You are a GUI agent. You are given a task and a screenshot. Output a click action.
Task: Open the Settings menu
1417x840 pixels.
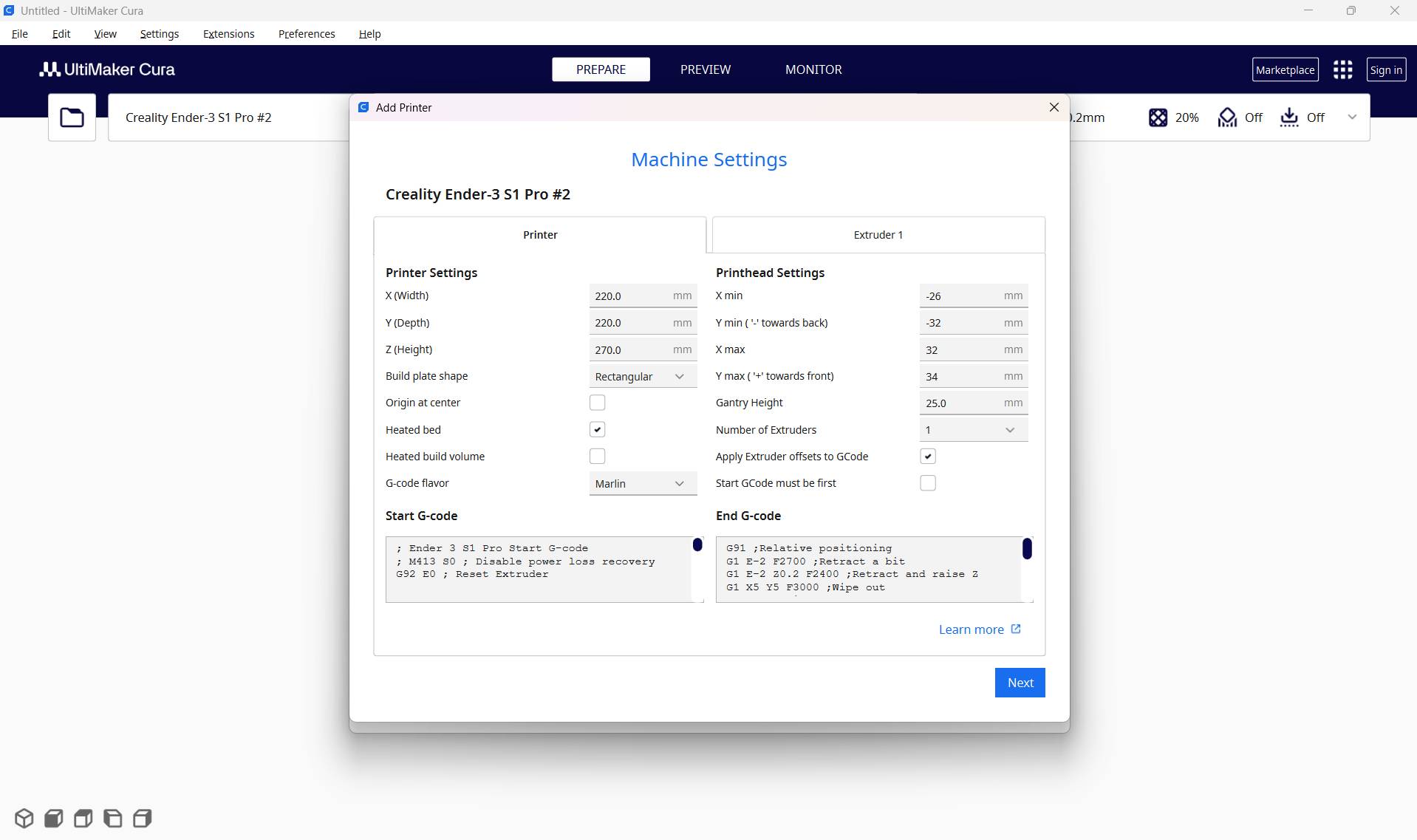159,34
